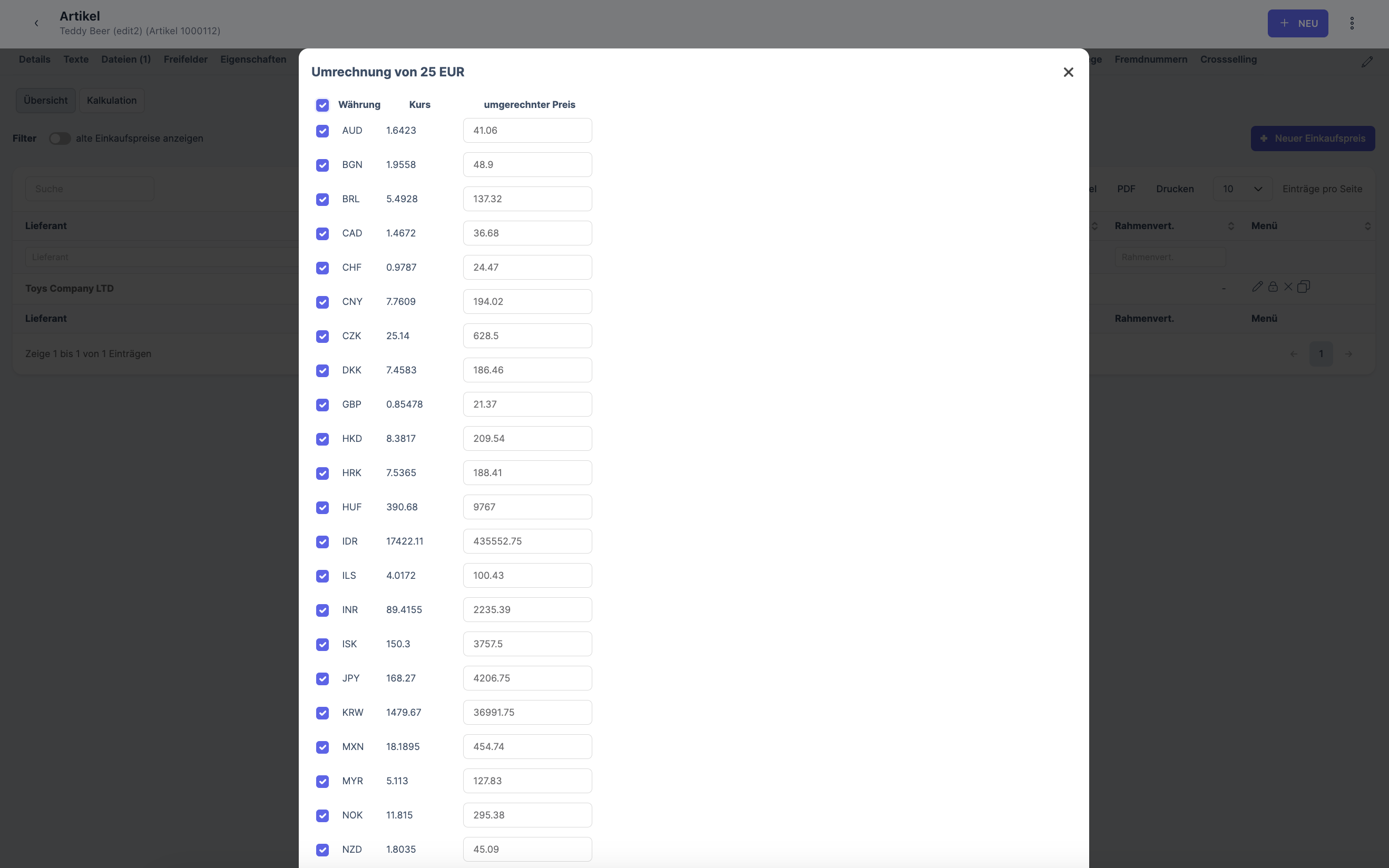This screenshot has width=1389, height=868.
Task: Close the Umrechnung von 25 EUR dialog
Action: [x=1068, y=72]
